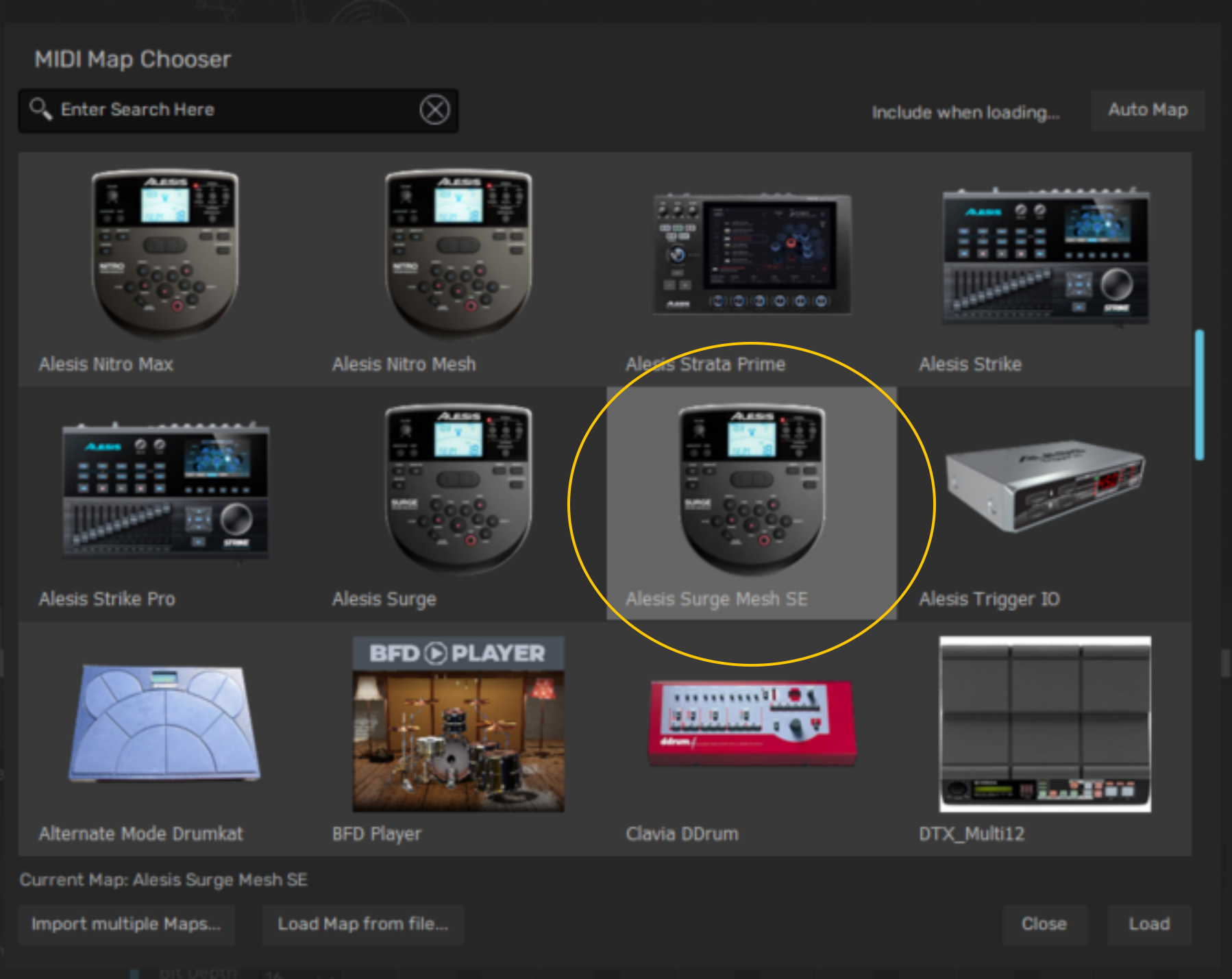Click the Alesis Trigger IO label
The width and height of the screenshot is (1232, 979).
coord(989,600)
